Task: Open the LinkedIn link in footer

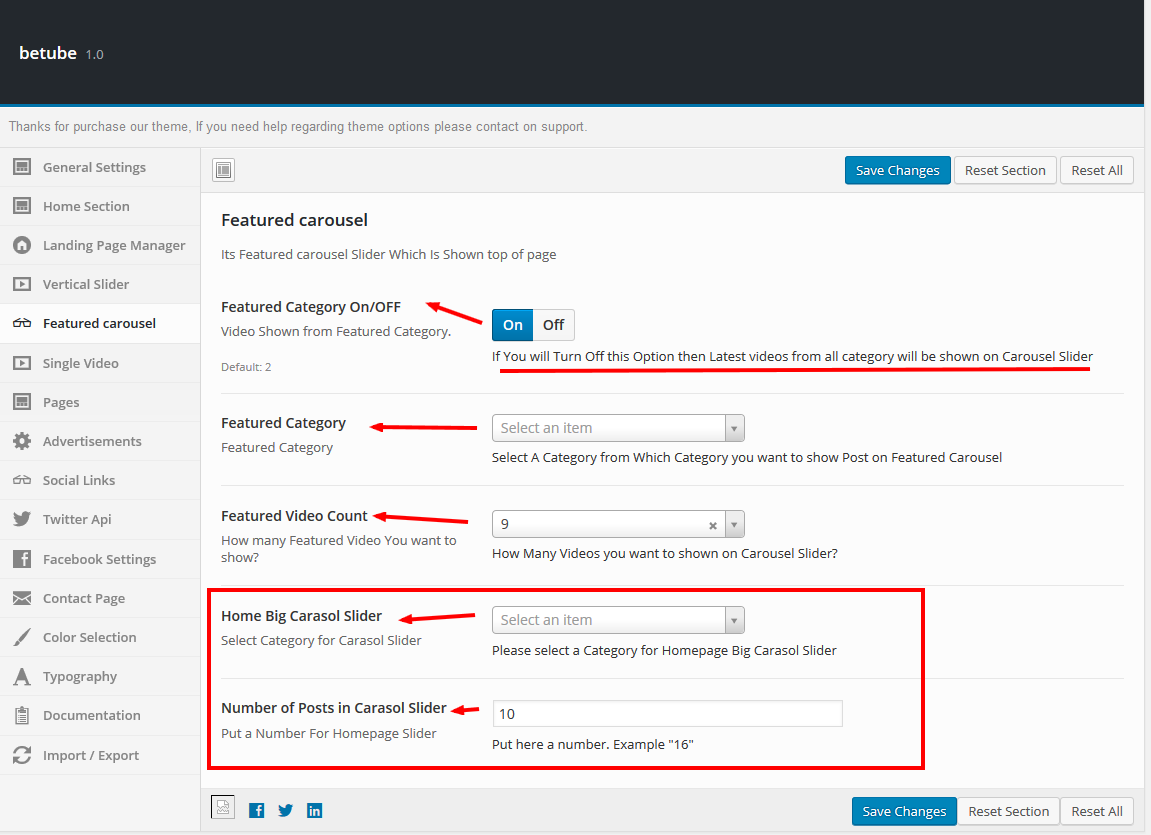Action: coord(315,810)
